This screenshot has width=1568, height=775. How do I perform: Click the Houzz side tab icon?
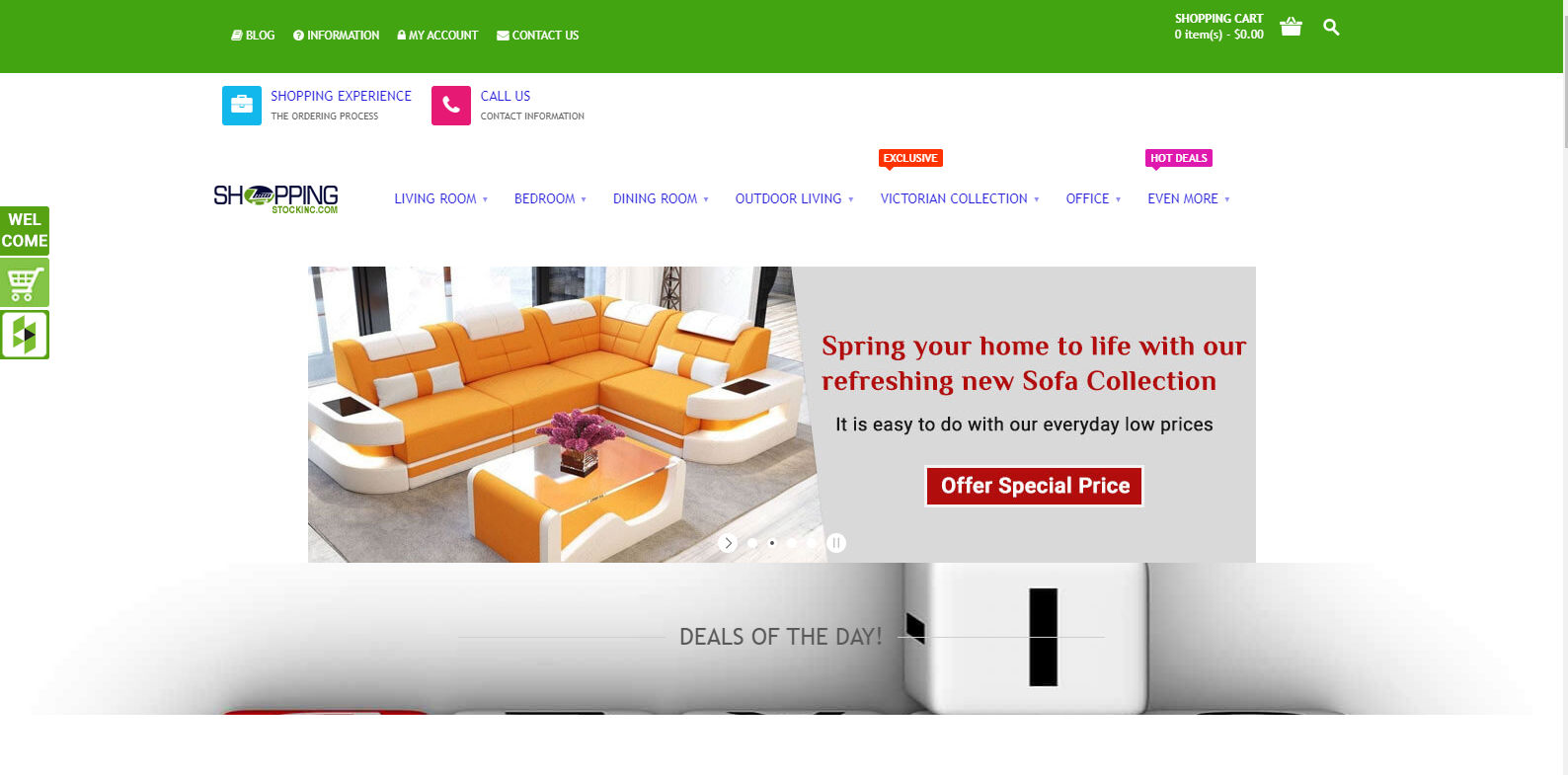(x=25, y=335)
